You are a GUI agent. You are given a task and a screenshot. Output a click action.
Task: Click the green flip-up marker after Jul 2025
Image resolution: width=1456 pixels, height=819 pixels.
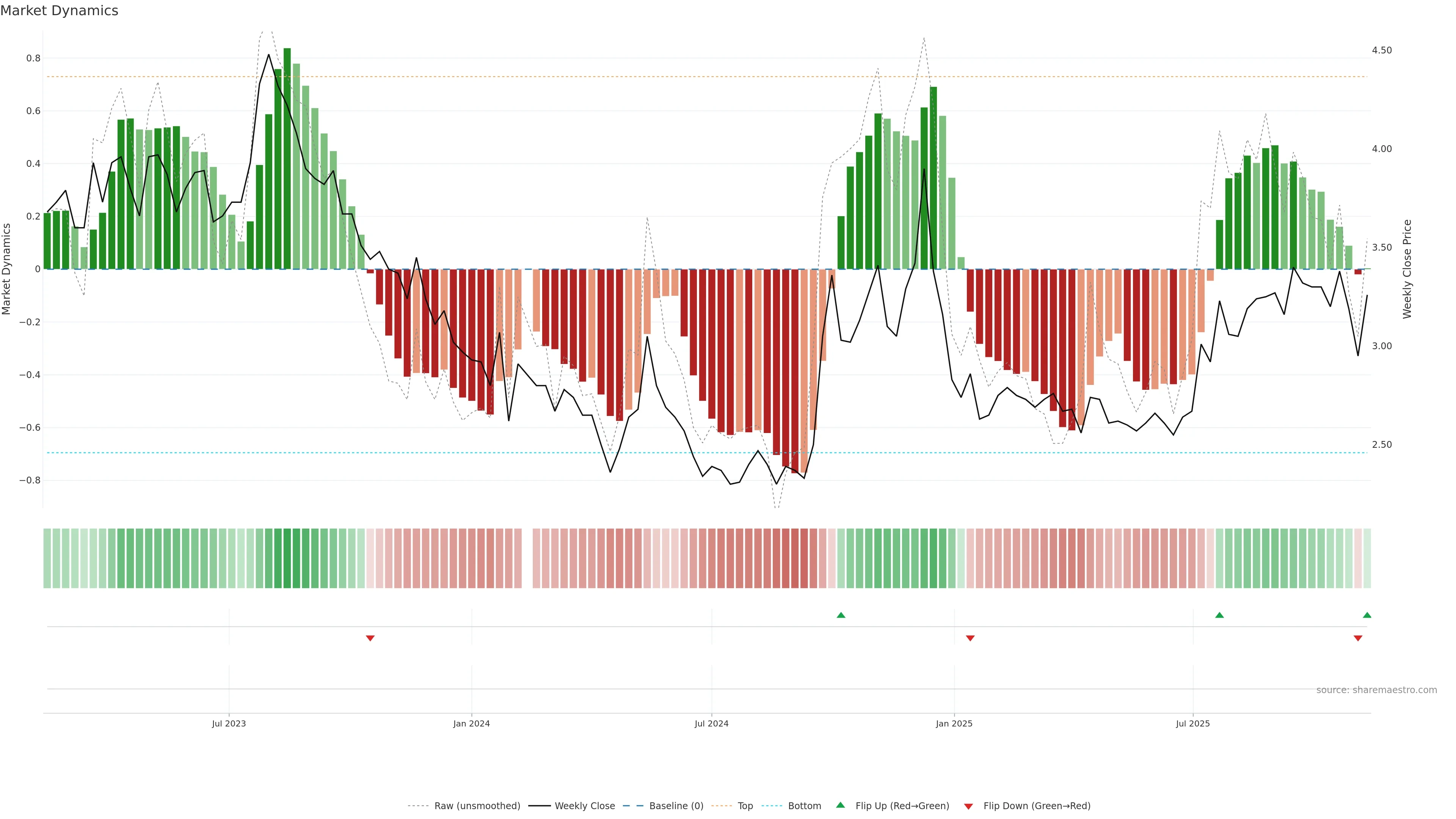[x=1219, y=615]
